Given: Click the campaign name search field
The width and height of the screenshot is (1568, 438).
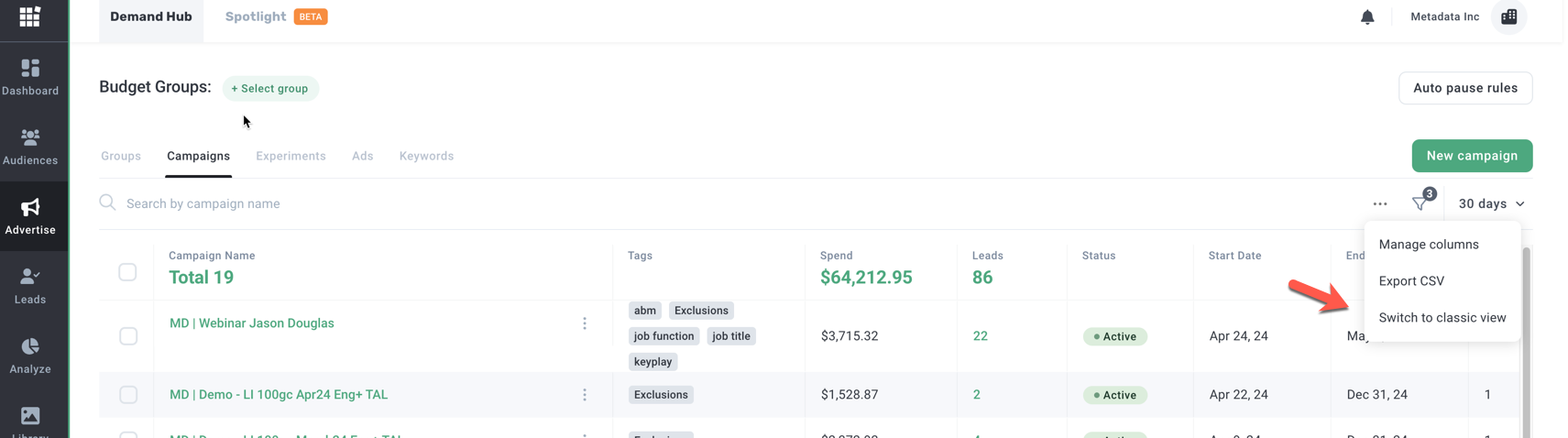Looking at the screenshot, I should point(367,203).
